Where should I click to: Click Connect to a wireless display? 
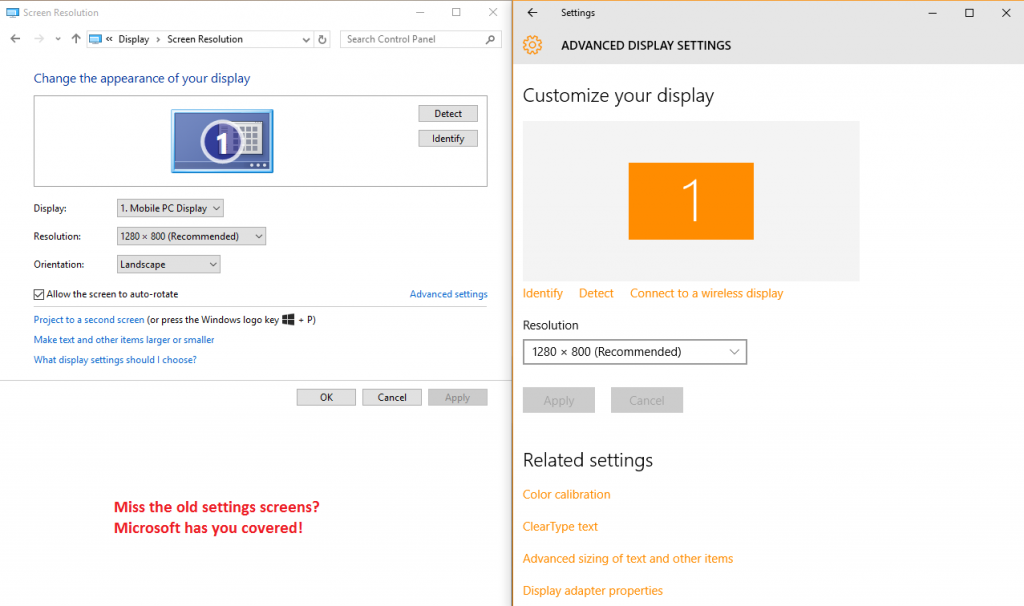click(707, 293)
